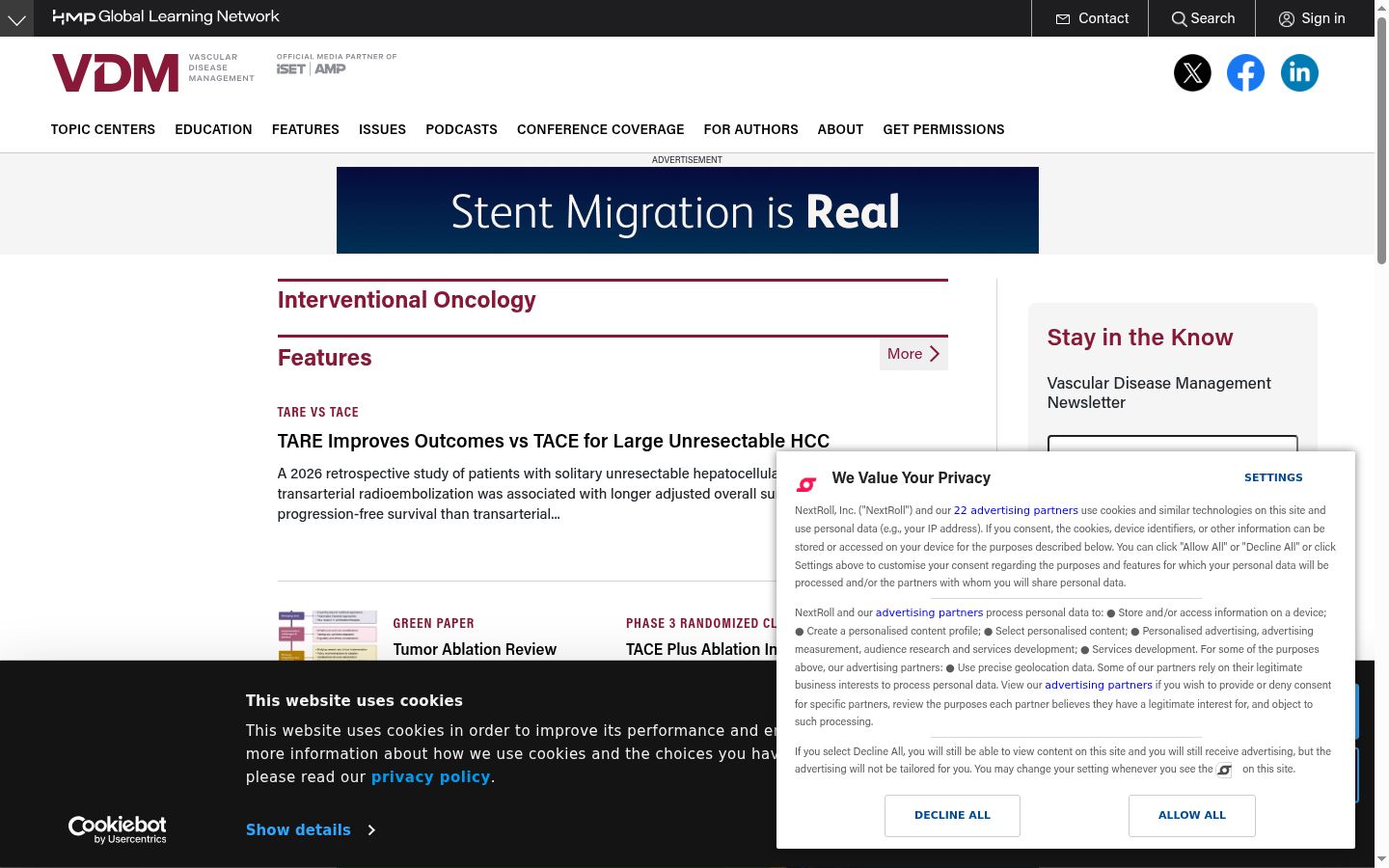Screen dimensions: 1389x868
Task: Open Settings in the privacy dialog
Action: [x=1273, y=477]
